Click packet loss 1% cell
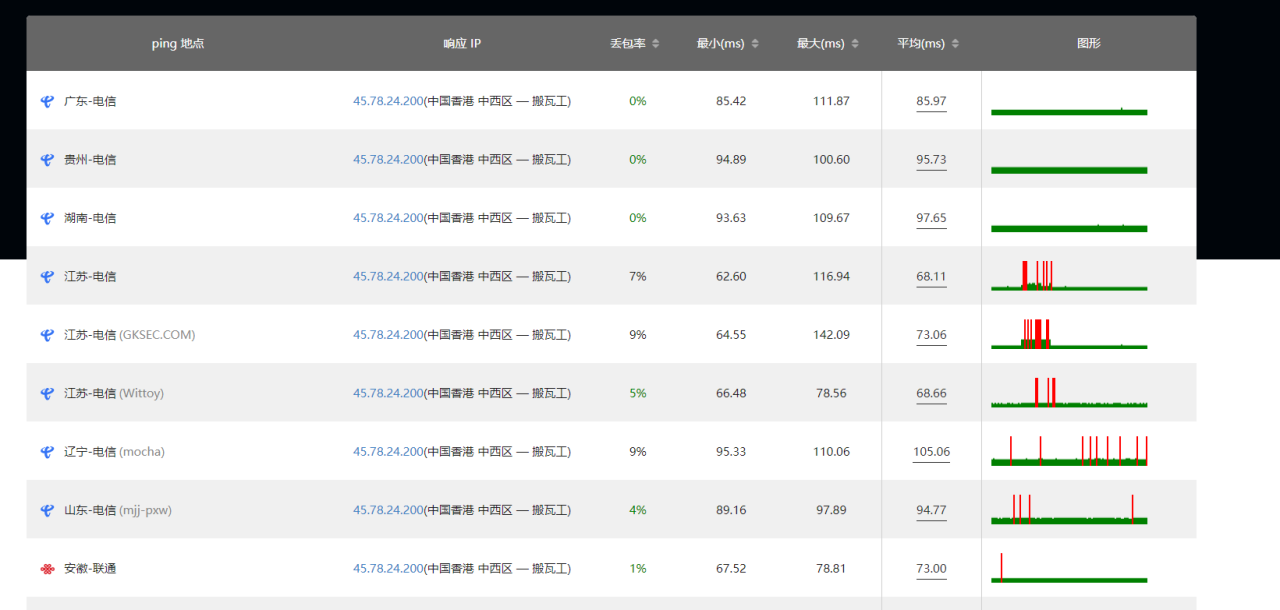 coord(638,569)
